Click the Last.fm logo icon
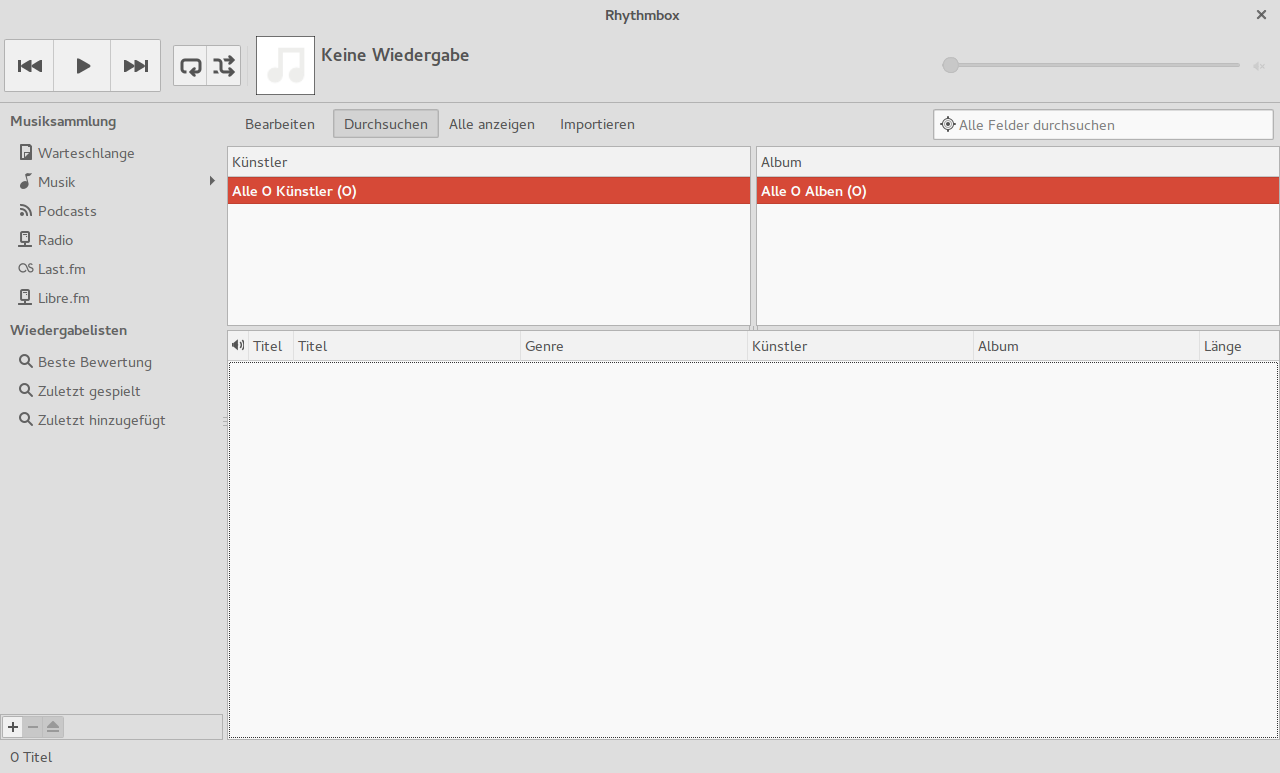This screenshot has width=1280, height=773. point(26,269)
